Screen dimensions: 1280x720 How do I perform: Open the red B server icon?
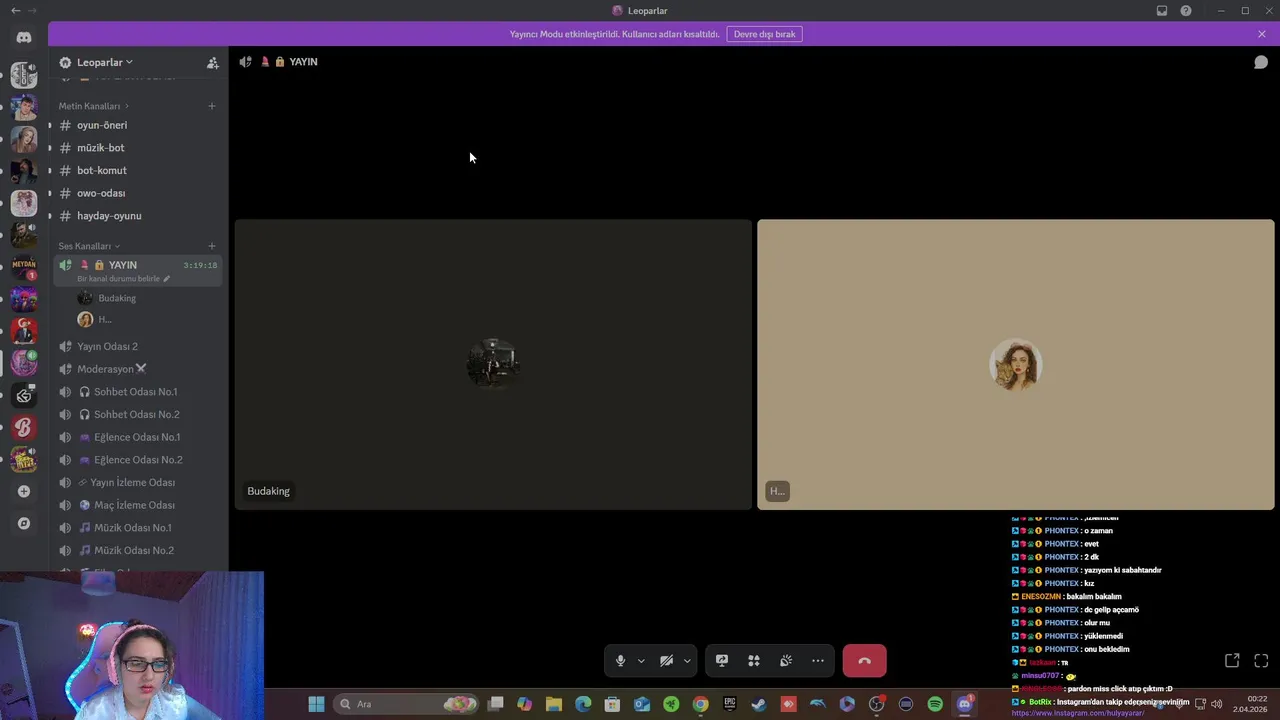click(x=24, y=427)
